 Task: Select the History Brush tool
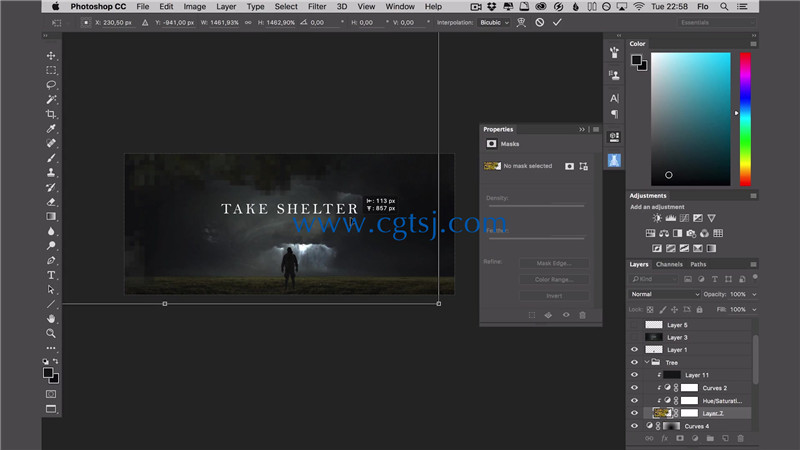(51, 187)
